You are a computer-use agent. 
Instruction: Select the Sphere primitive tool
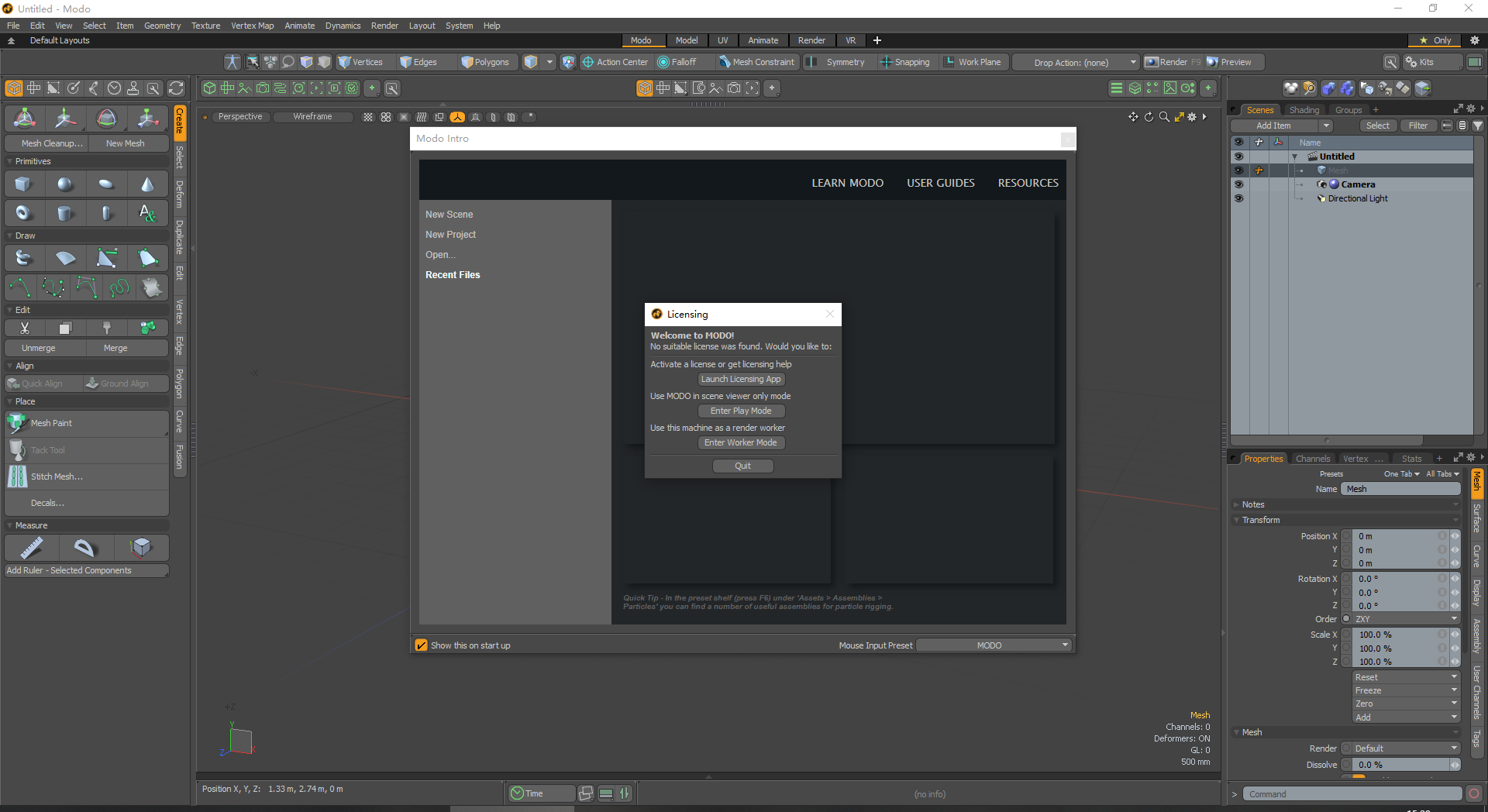[65, 184]
